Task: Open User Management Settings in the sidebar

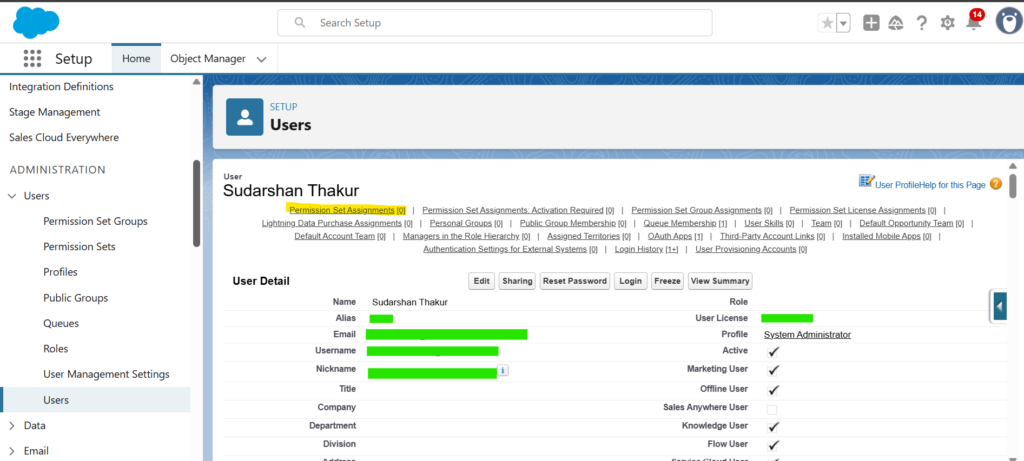Action: [x=106, y=374]
